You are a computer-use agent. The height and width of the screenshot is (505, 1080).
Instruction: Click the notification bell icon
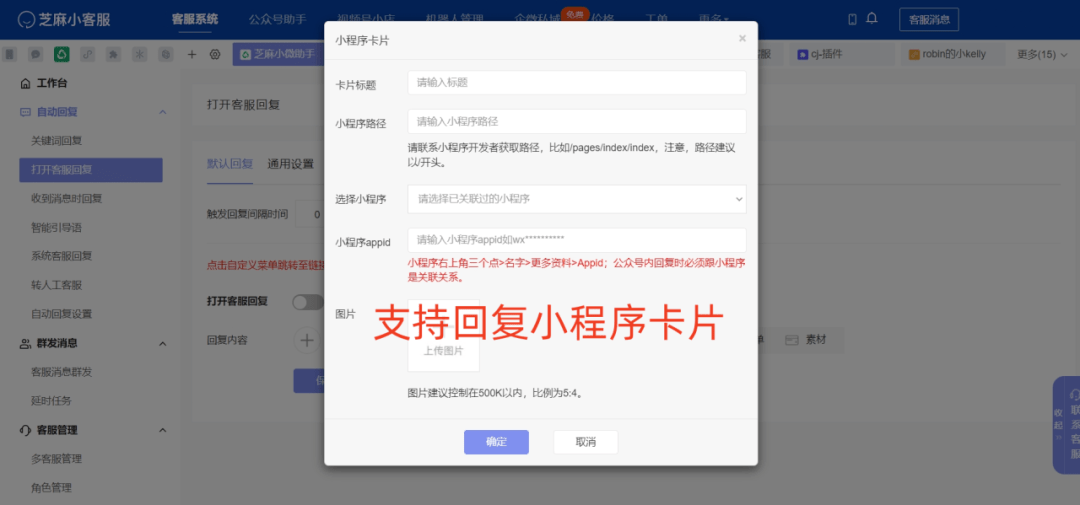[871, 19]
